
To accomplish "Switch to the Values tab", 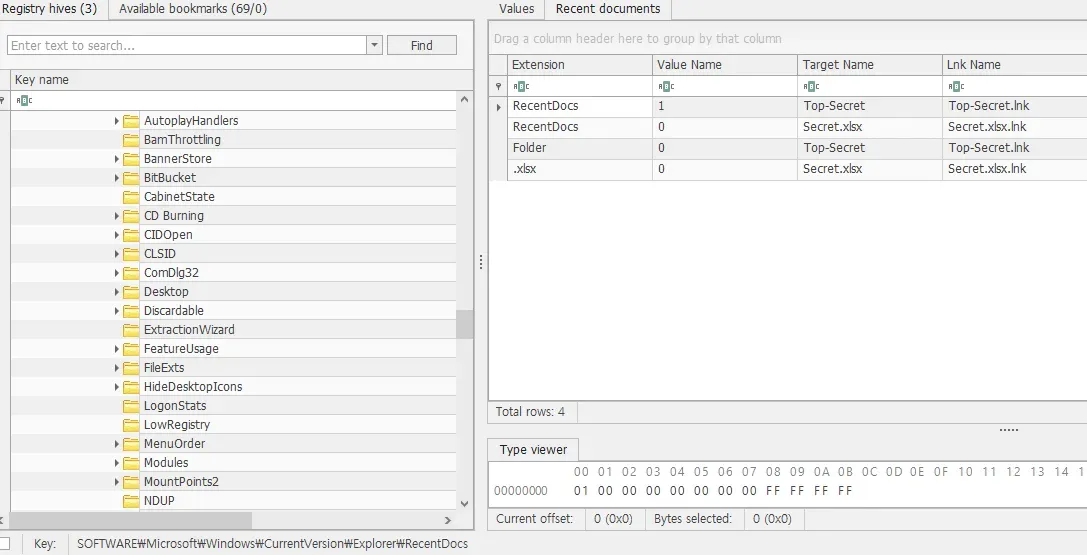I will tap(516, 9).
